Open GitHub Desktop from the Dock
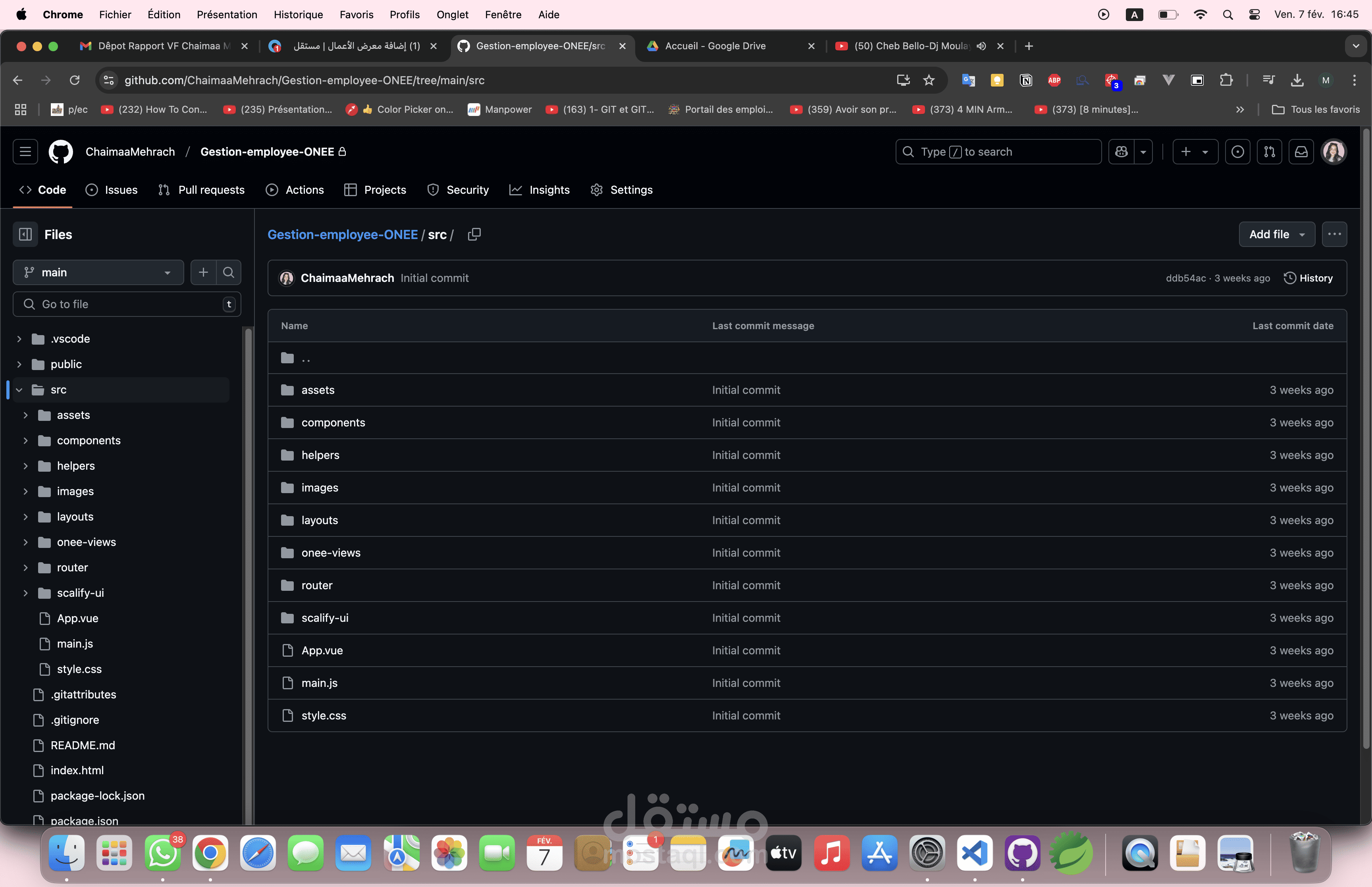This screenshot has height=887, width=1372. point(1023,853)
